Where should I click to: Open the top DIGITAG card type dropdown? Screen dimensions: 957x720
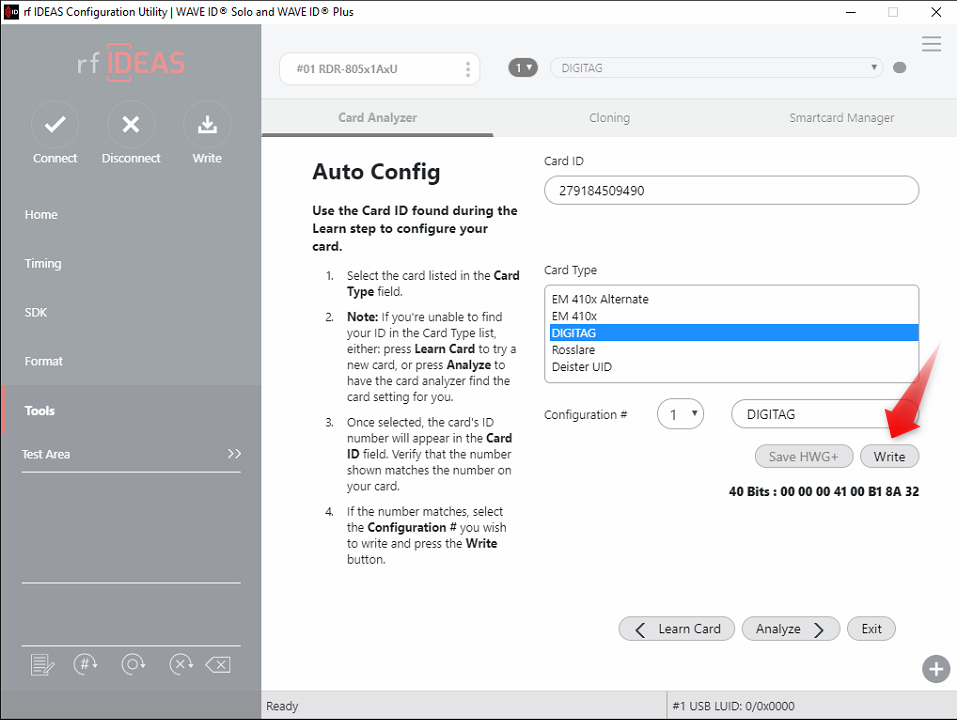point(717,68)
